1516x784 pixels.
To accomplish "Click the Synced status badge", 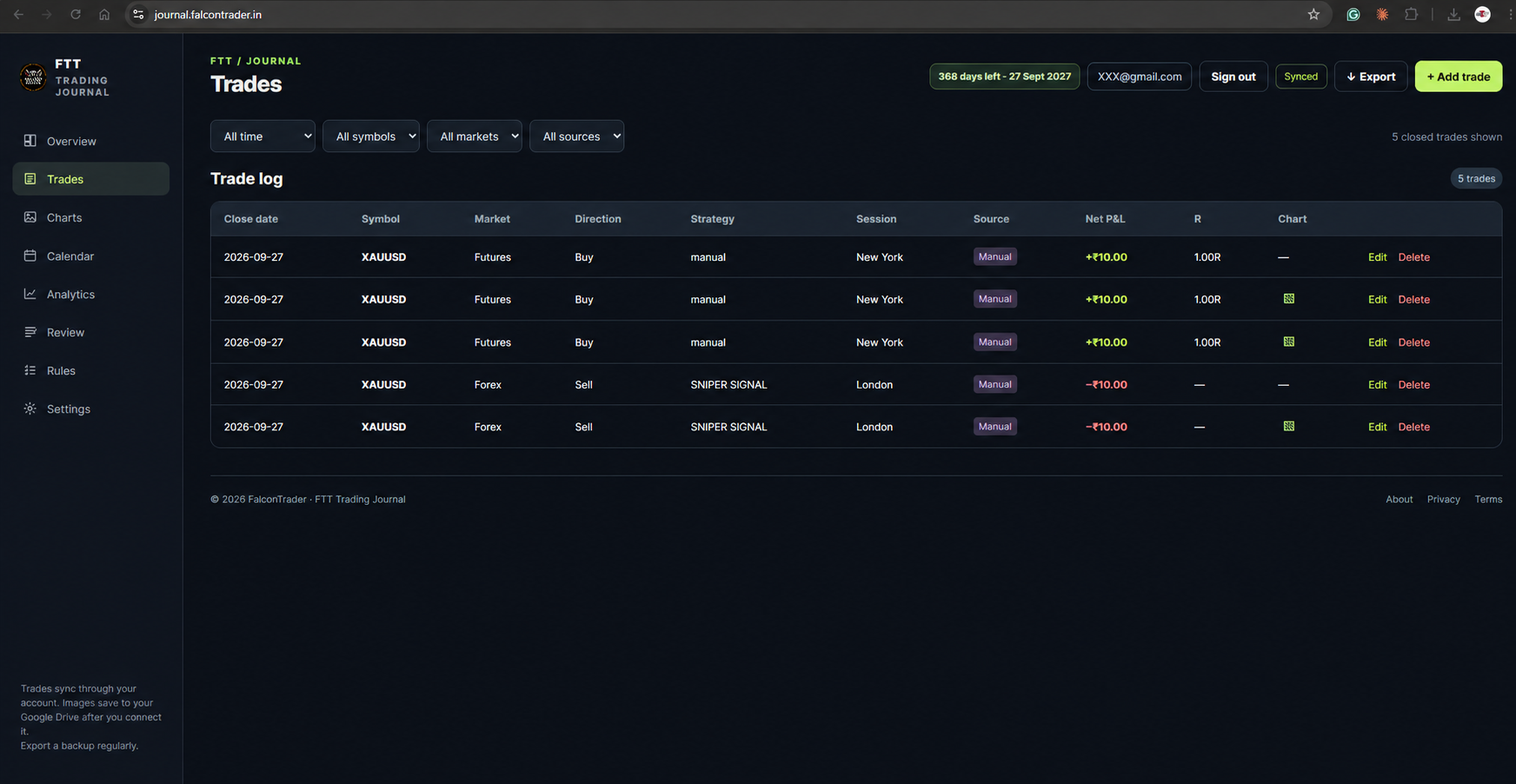I will [x=1301, y=76].
